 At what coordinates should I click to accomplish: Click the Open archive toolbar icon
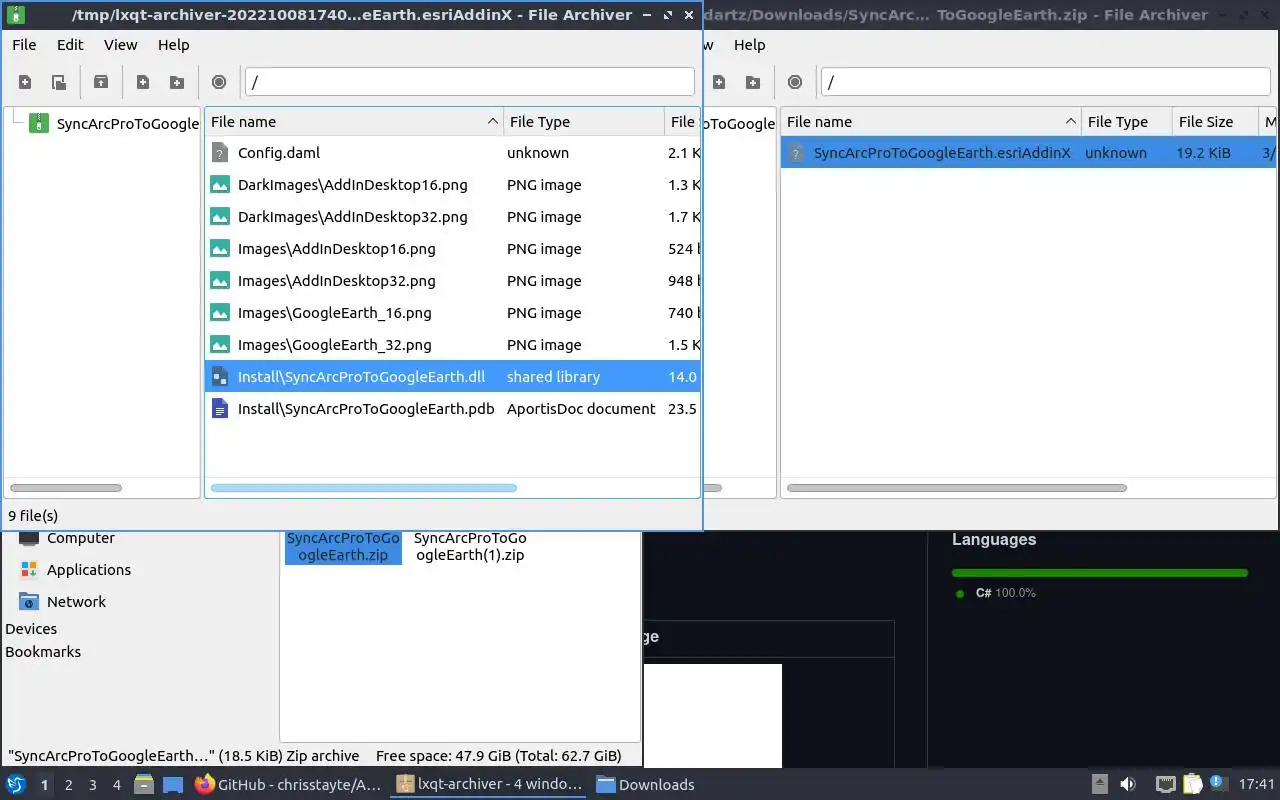tap(59, 82)
